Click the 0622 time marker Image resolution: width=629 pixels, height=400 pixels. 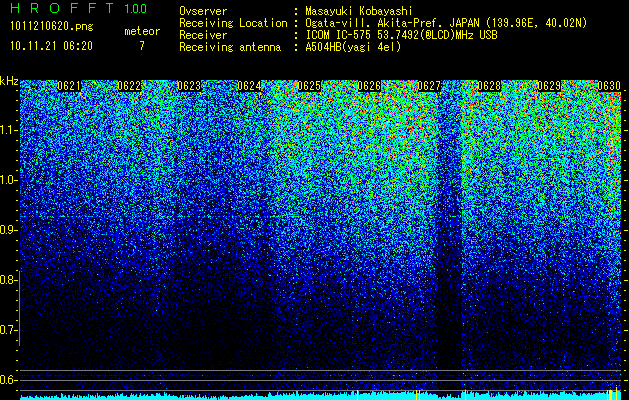click(x=129, y=86)
